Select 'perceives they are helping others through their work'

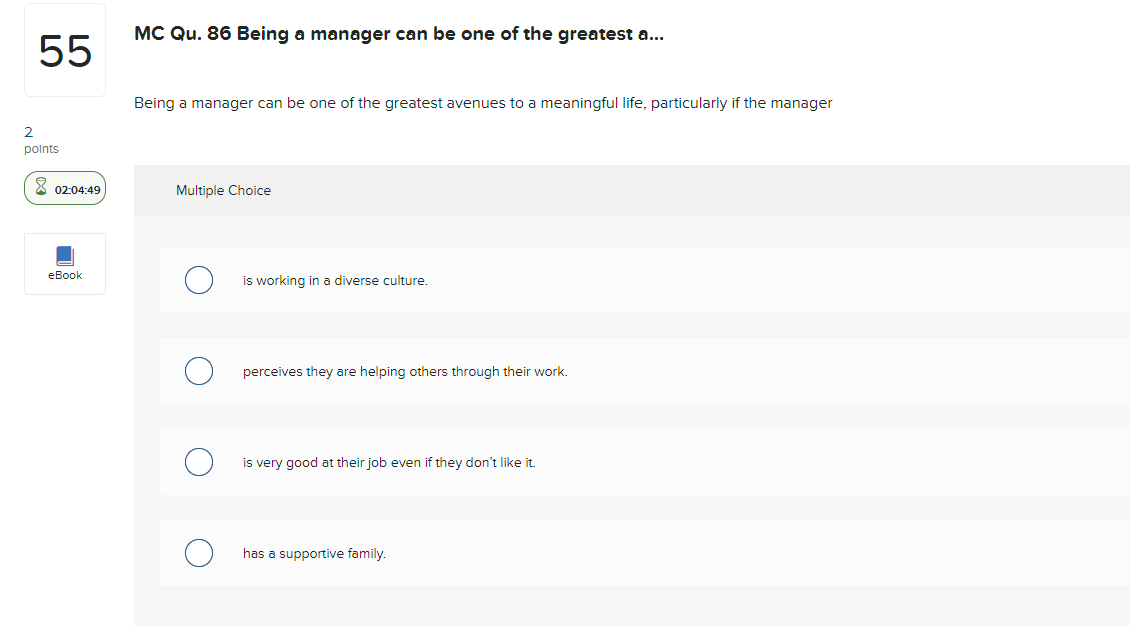coord(199,371)
